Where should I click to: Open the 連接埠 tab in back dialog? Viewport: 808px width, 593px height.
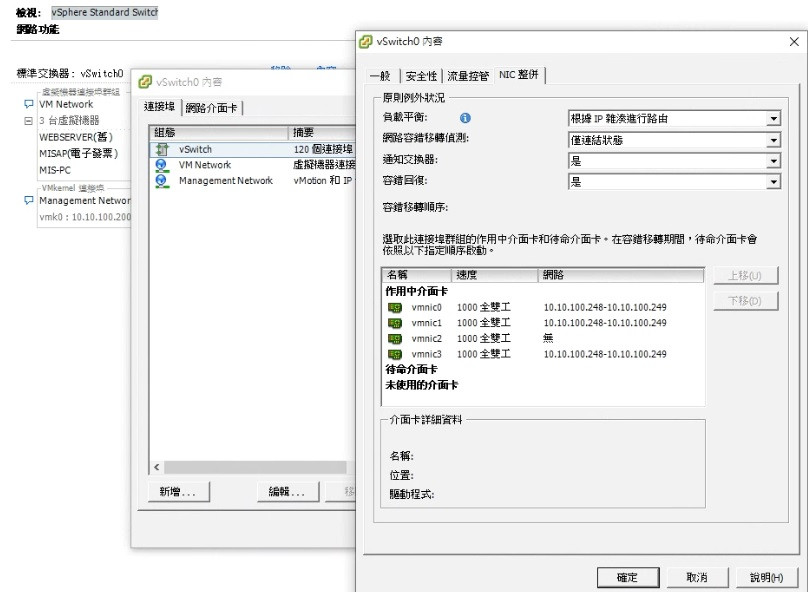click(159, 107)
